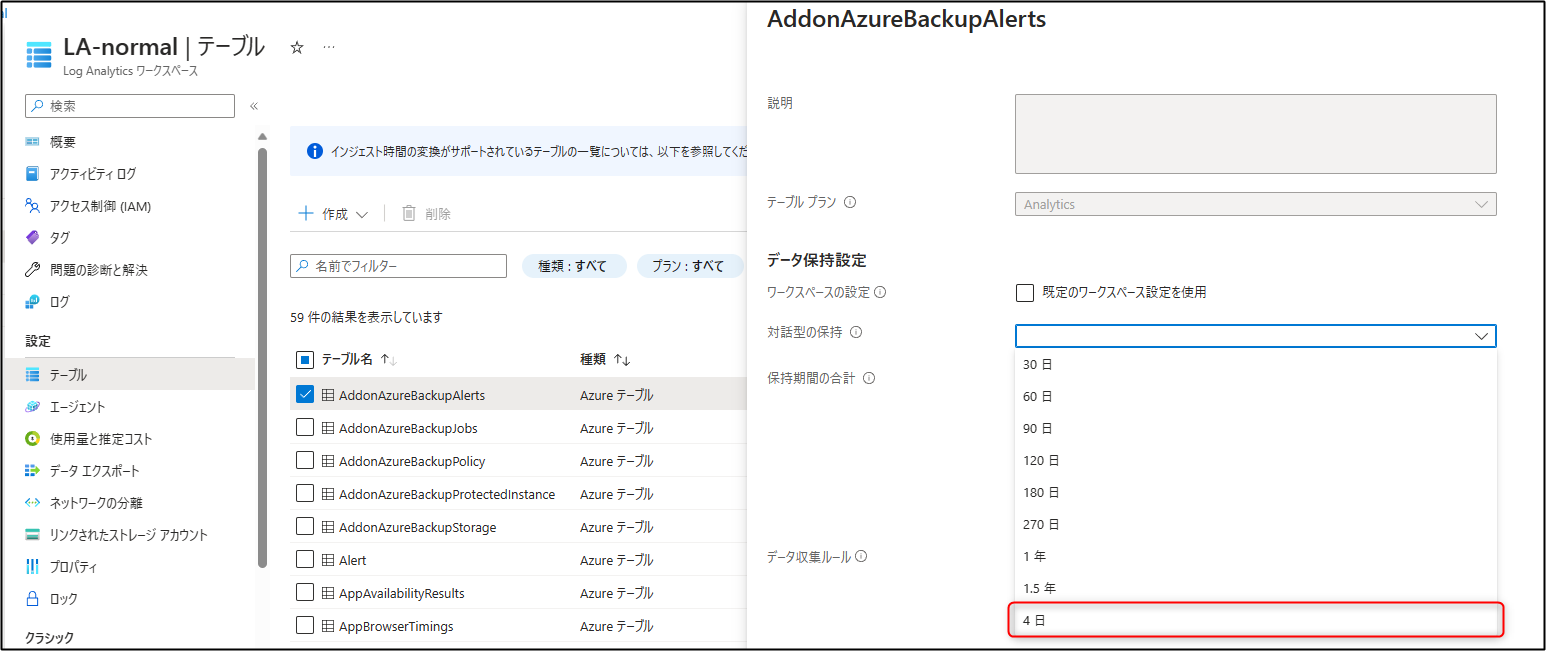Enable 既定のワークスペース設定を使用 checkbox
The height and width of the screenshot is (651, 1546).
tap(1024, 293)
